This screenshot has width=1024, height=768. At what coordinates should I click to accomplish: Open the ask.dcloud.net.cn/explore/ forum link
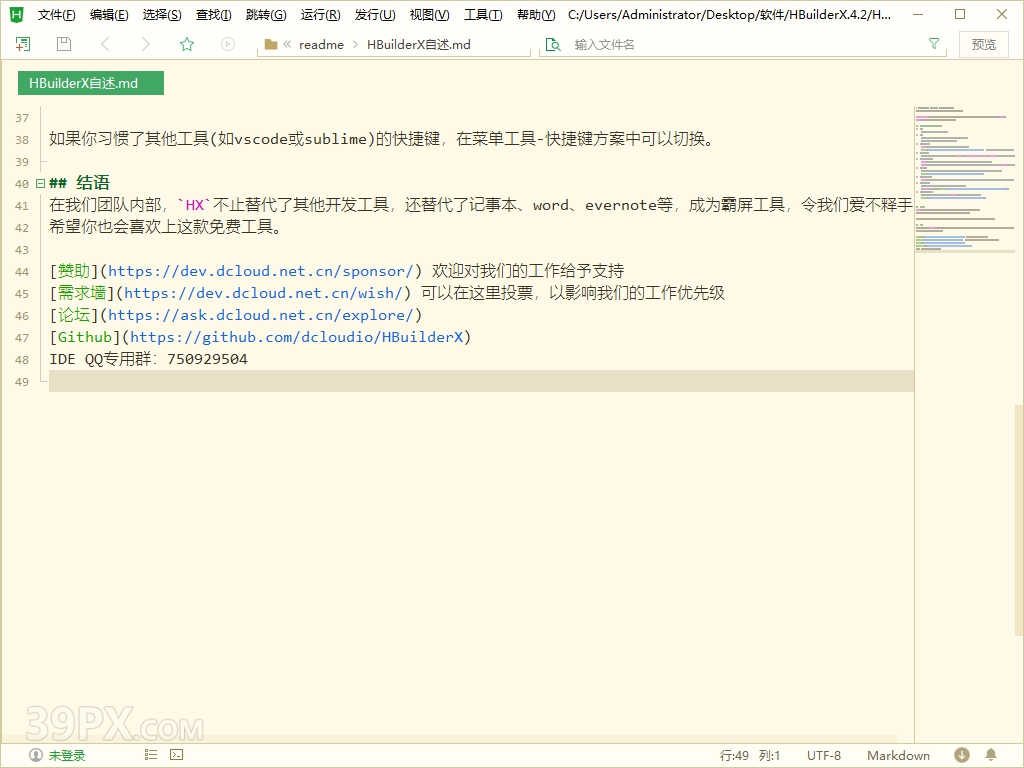click(x=261, y=315)
